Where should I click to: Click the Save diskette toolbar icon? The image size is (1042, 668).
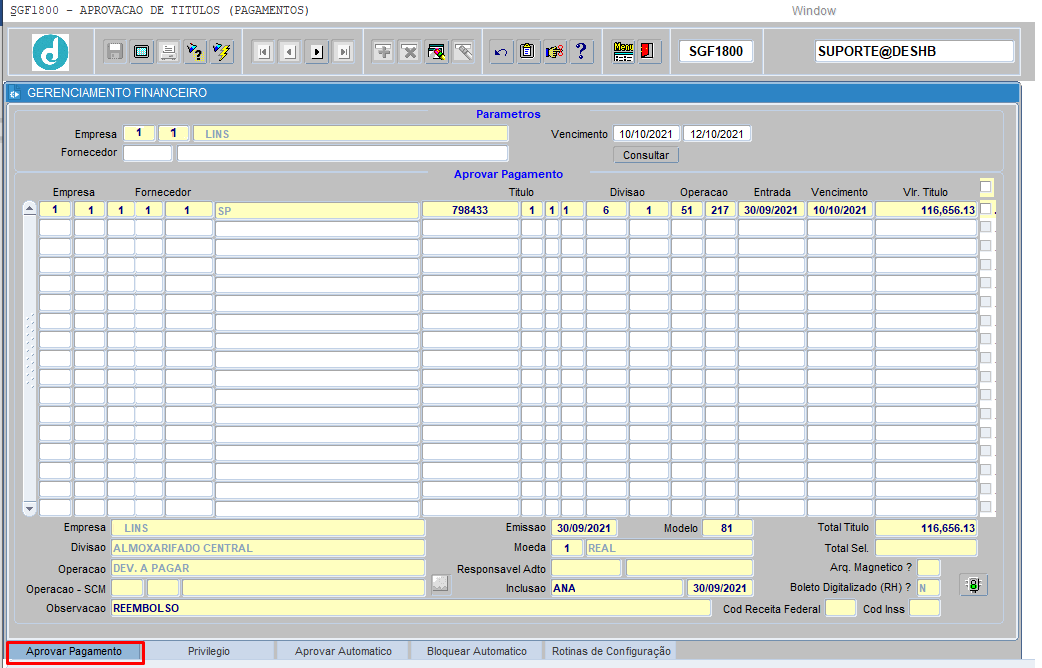pyautogui.click(x=115, y=52)
